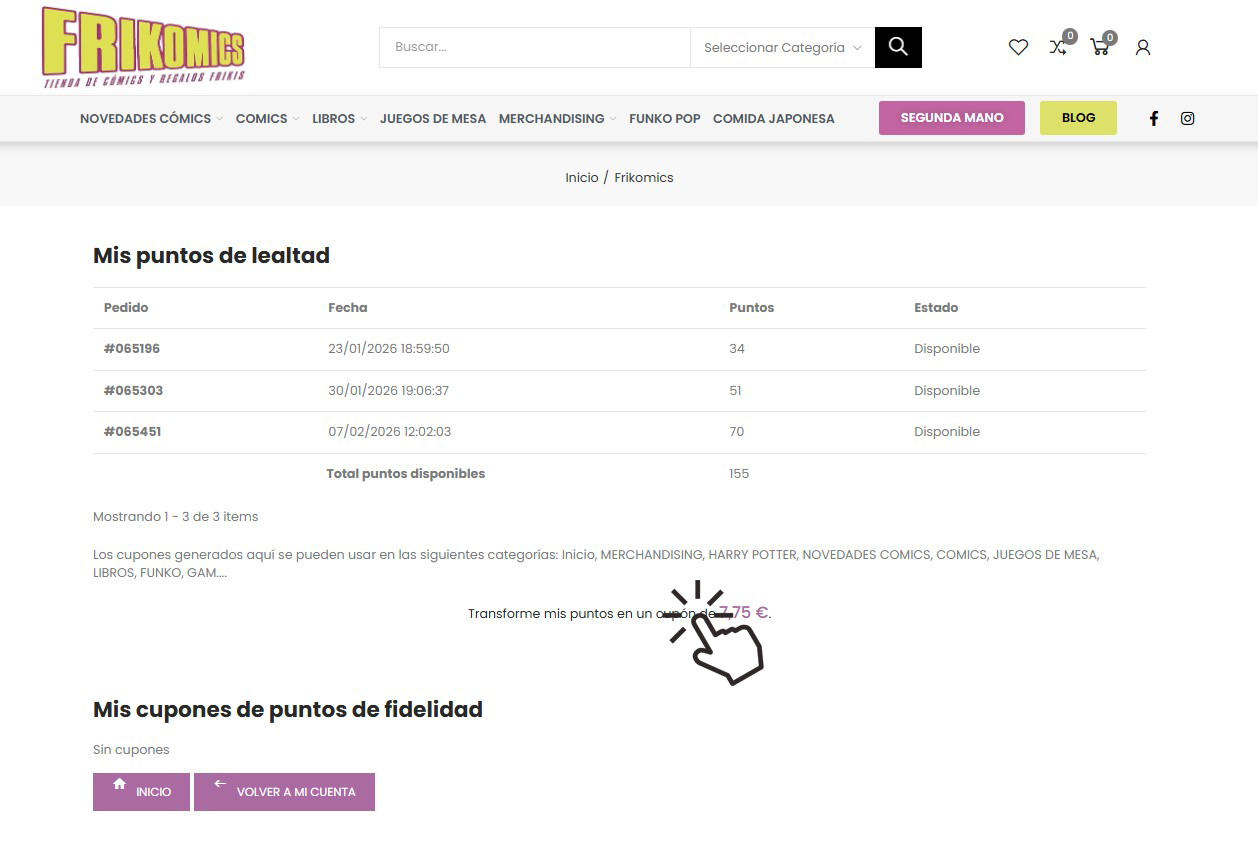This screenshot has height=847, width=1258.
Task: Expand the Novedades Cómics menu
Action: pyautogui.click(x=150, y=118)
